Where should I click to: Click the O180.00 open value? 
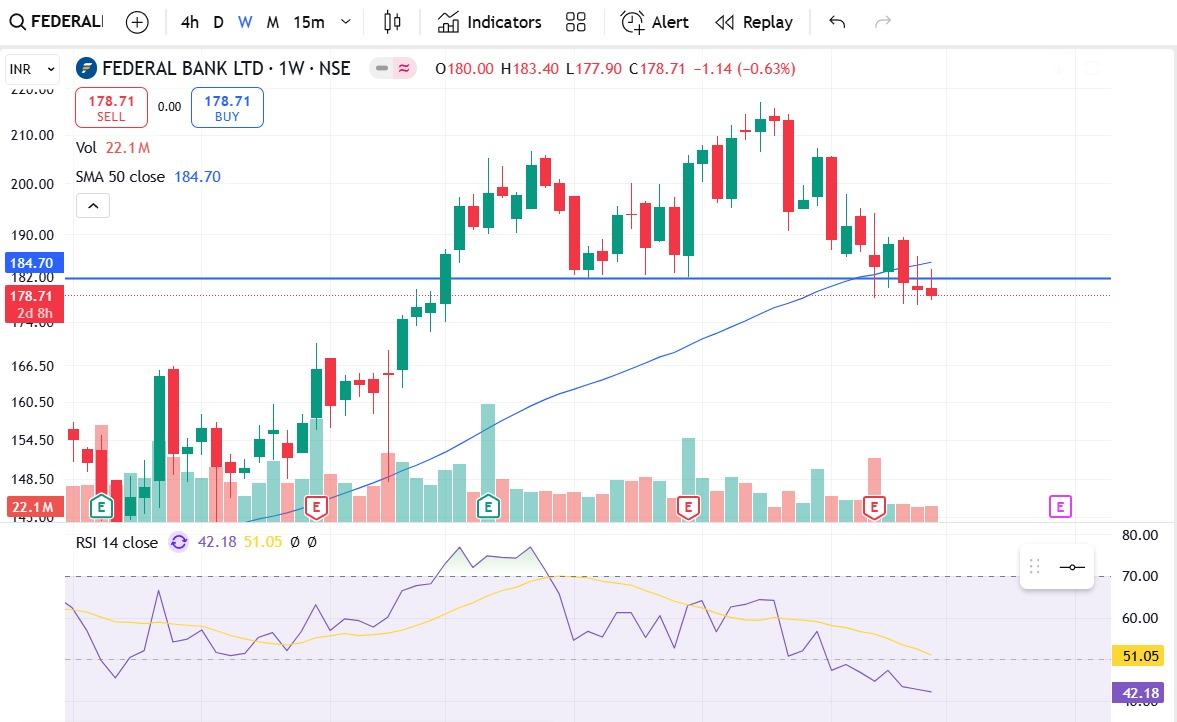464,68
